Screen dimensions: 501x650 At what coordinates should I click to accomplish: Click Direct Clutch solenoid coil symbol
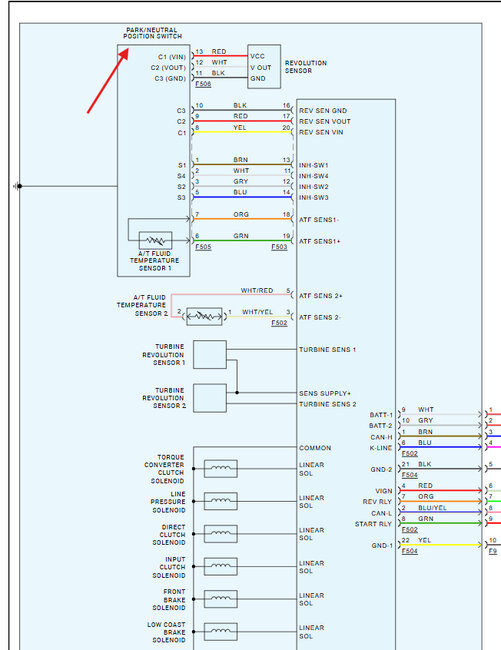[x=221, y=534]
